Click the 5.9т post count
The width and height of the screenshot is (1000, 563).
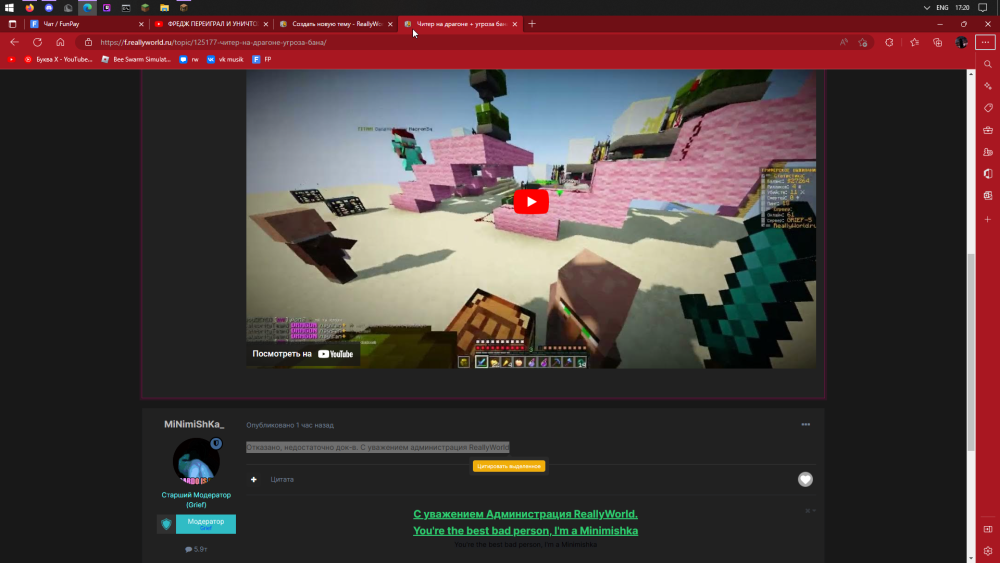[196, 549]
